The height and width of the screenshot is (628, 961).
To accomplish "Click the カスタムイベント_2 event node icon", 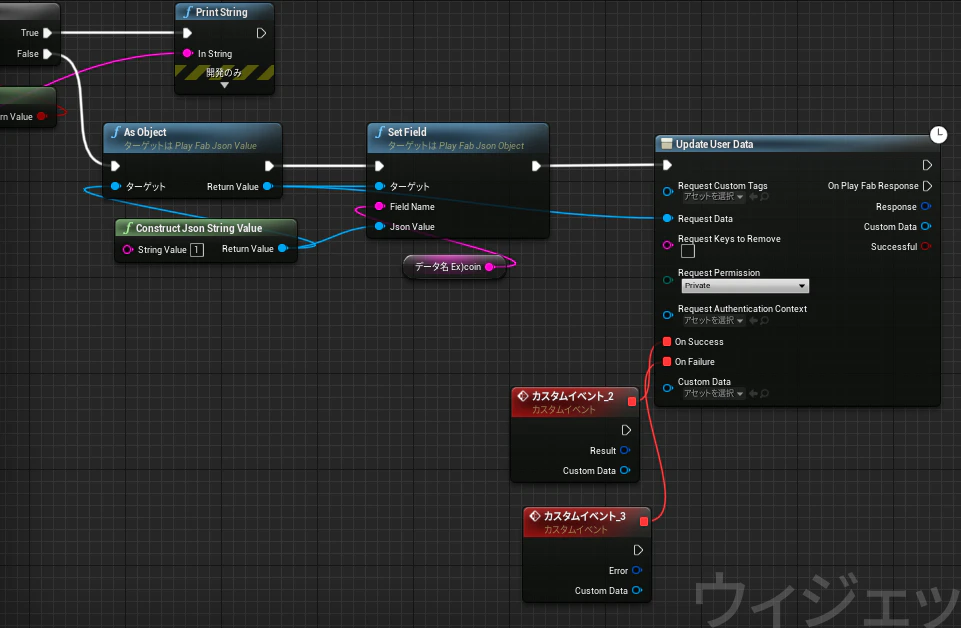I will point(523,396).
